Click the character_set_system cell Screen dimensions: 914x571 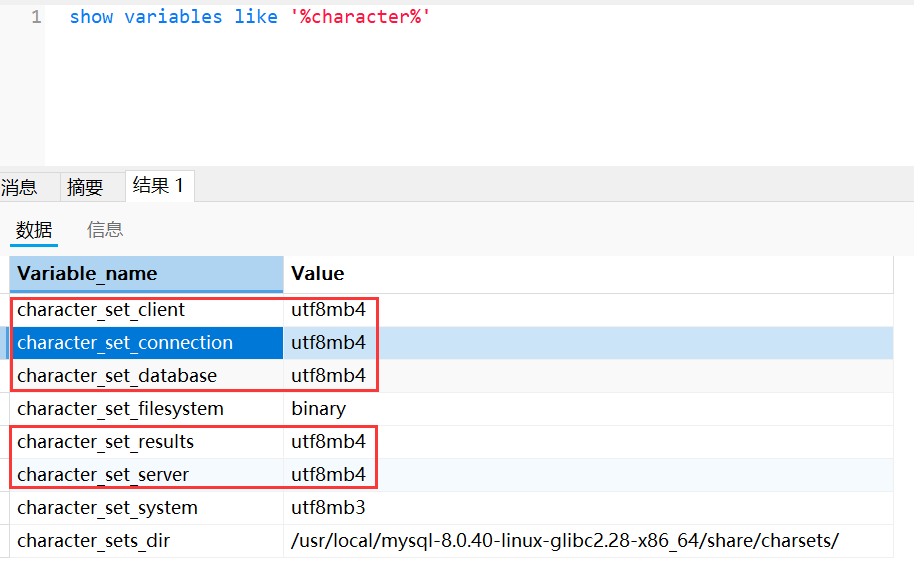(x=107, y=508)
